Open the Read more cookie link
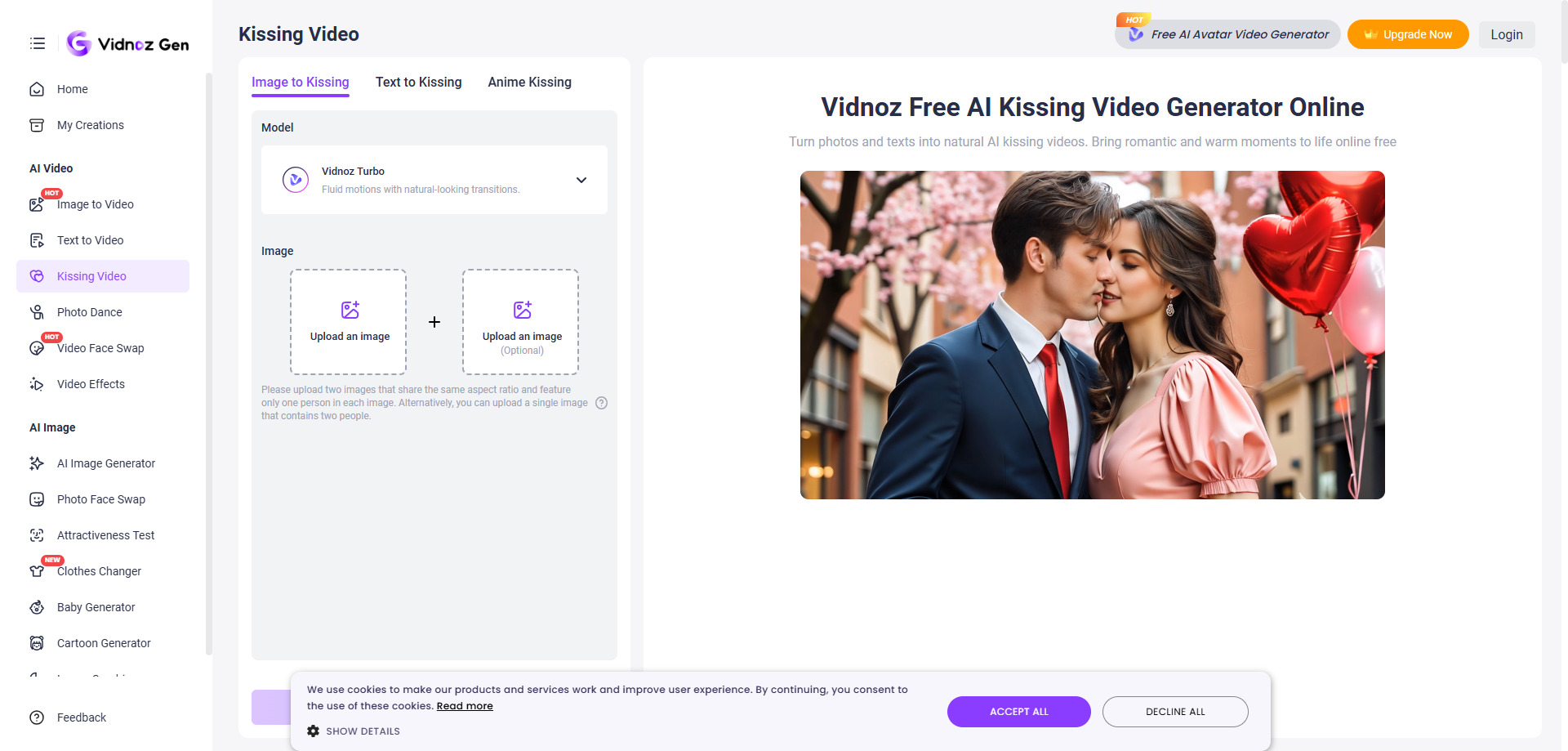The width and height of the screenshot is (1568, 751). coord(465,706)
